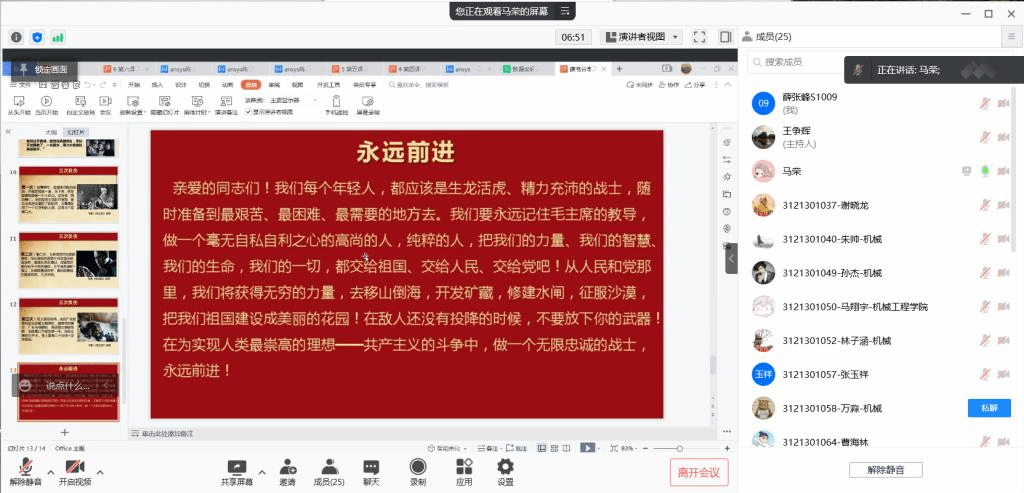The image size is (1024, 493).
Task: Click the 解除静音 microphone icon
Action: 25,466
